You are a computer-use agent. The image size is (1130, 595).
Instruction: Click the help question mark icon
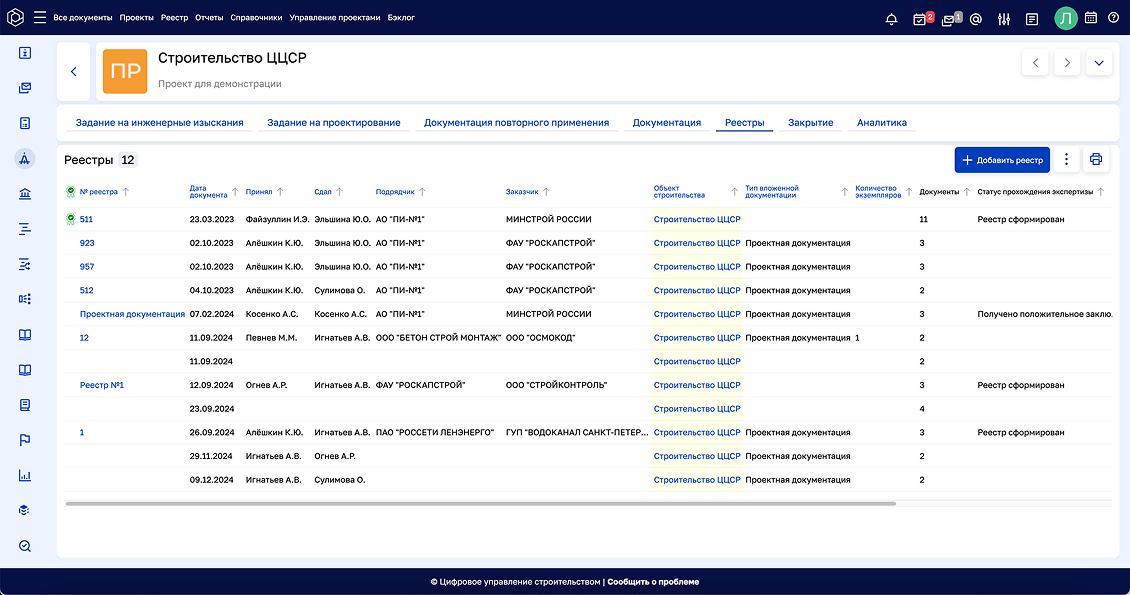point(1113,18)
